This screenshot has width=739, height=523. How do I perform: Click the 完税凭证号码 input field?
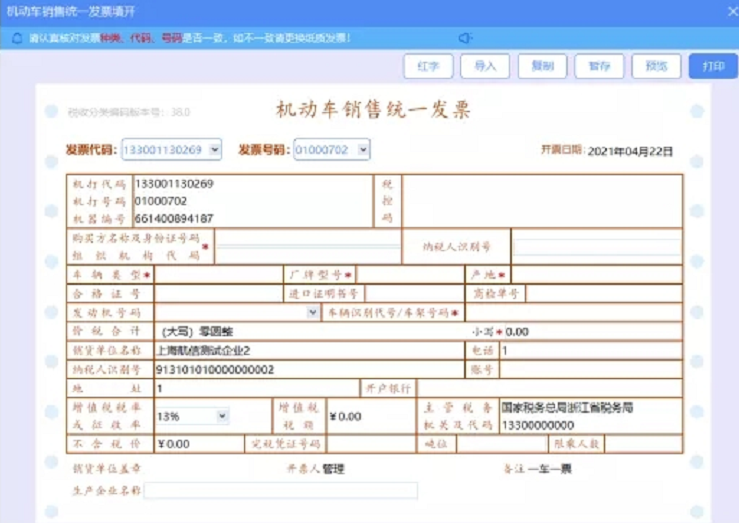[371, 443]
